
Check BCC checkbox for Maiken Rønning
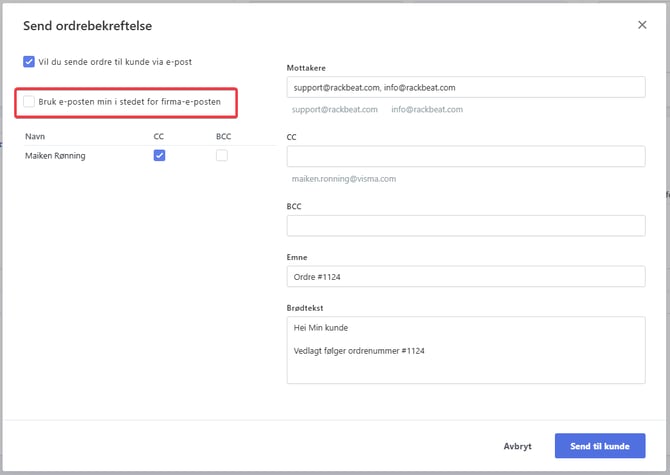[221, 155]
